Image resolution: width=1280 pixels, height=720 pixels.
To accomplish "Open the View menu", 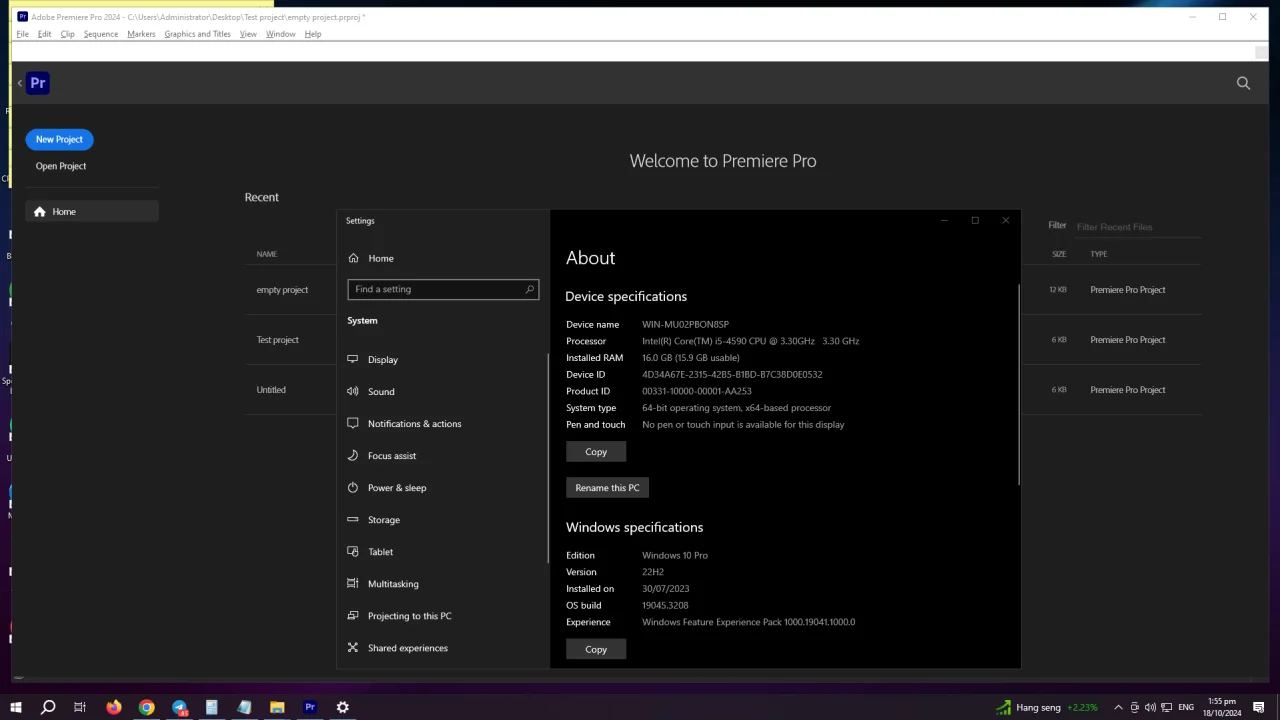I will click(248, 34).
